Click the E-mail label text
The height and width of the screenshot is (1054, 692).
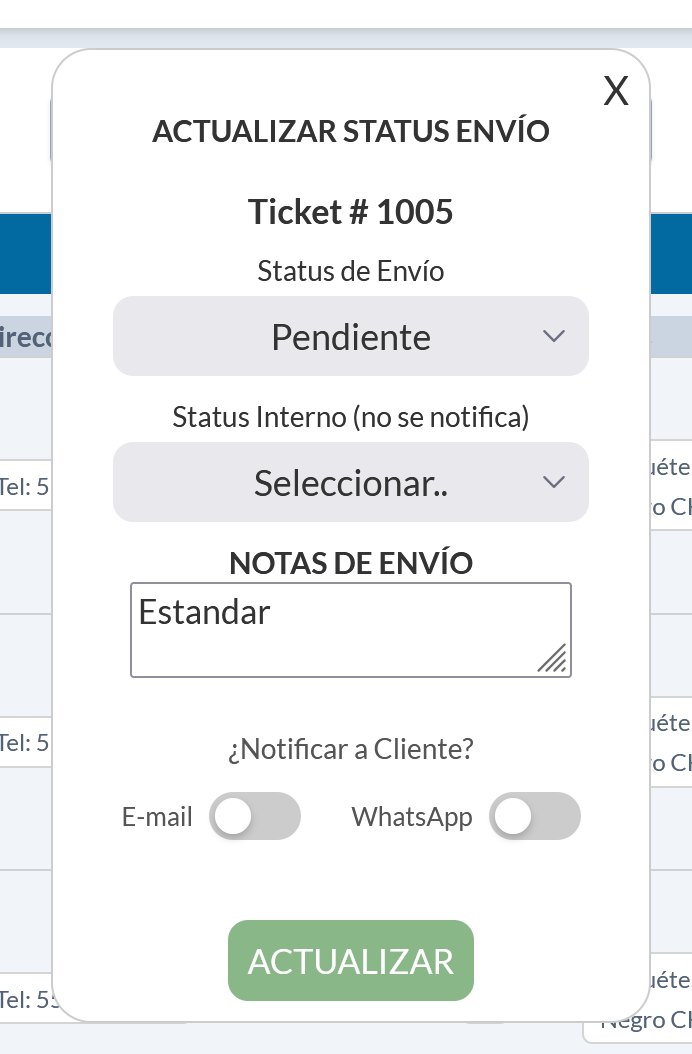pos(157,817)
